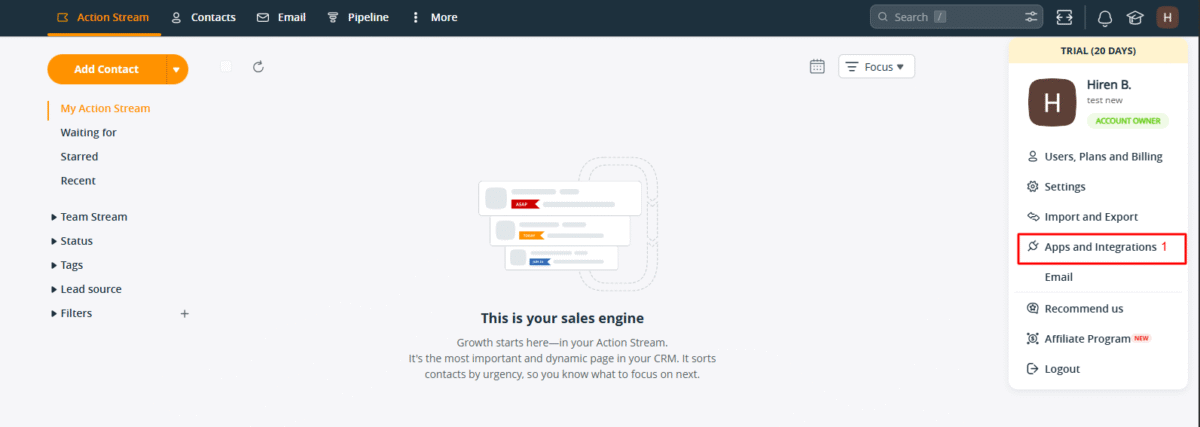Open the Starred list in sidebar

click(79, 157)
